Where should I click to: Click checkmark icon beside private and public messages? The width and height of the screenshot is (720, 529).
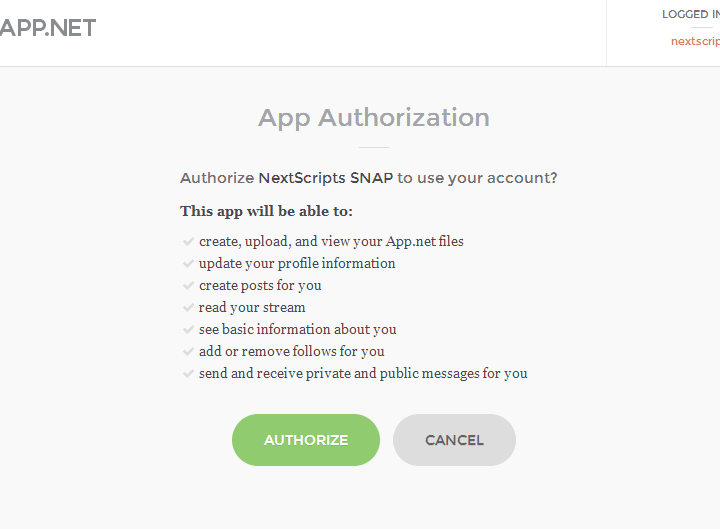188,374
